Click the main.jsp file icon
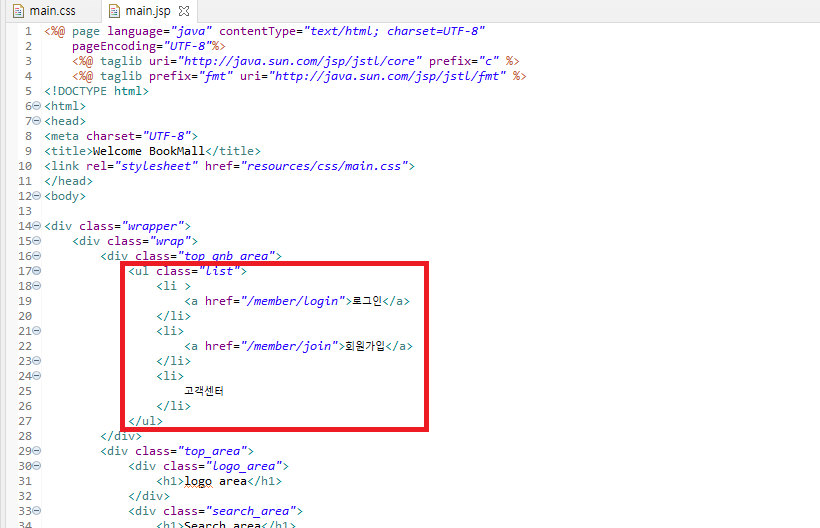Viewport: 820px width, 528px height. pyautogui.click(x=114, y=10)
